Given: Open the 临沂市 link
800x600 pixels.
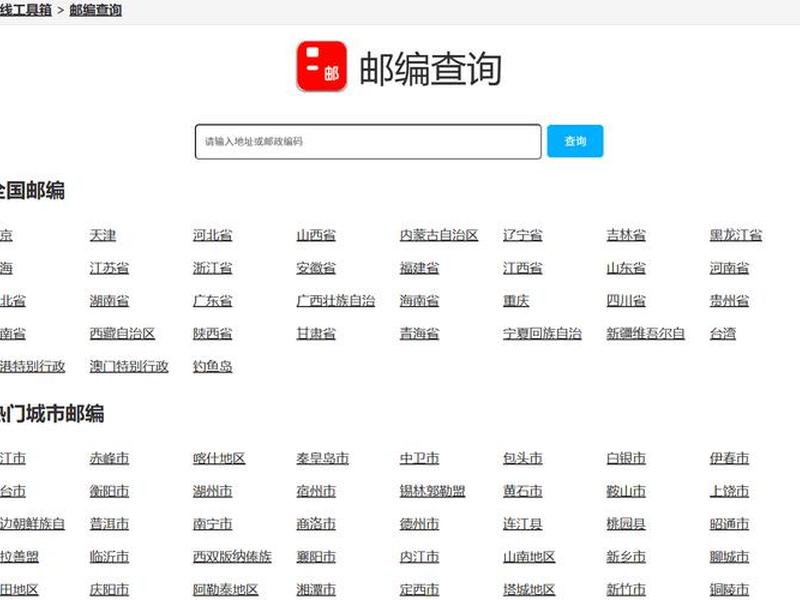Looking at the screenshot, I should pos(109,556).
